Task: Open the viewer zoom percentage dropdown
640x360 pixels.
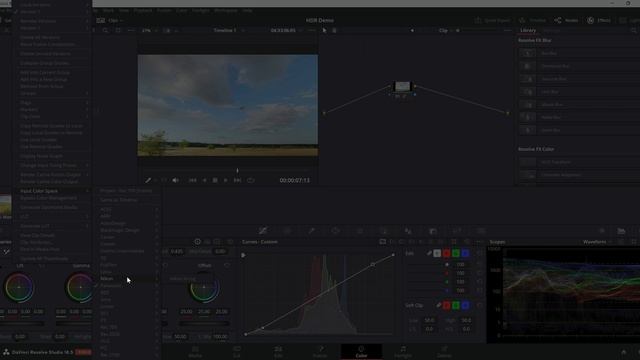Action: click(149, 30)
